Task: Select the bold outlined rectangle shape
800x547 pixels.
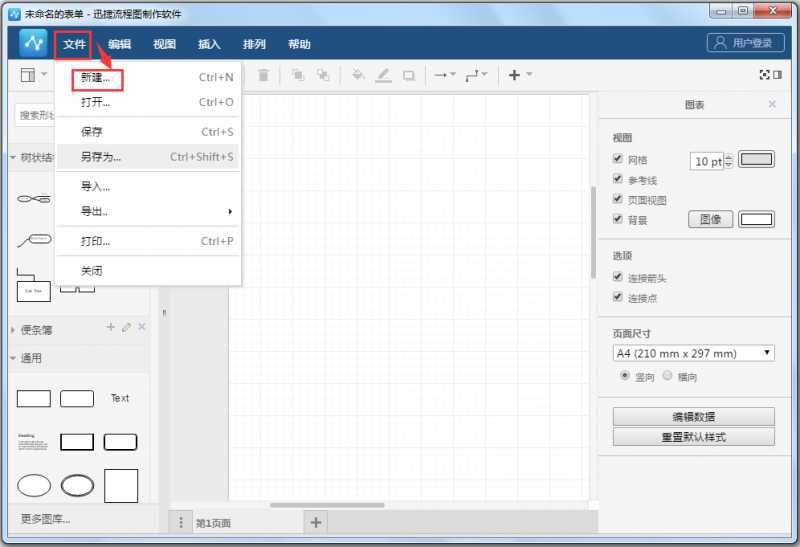Action: click(77, 442)
